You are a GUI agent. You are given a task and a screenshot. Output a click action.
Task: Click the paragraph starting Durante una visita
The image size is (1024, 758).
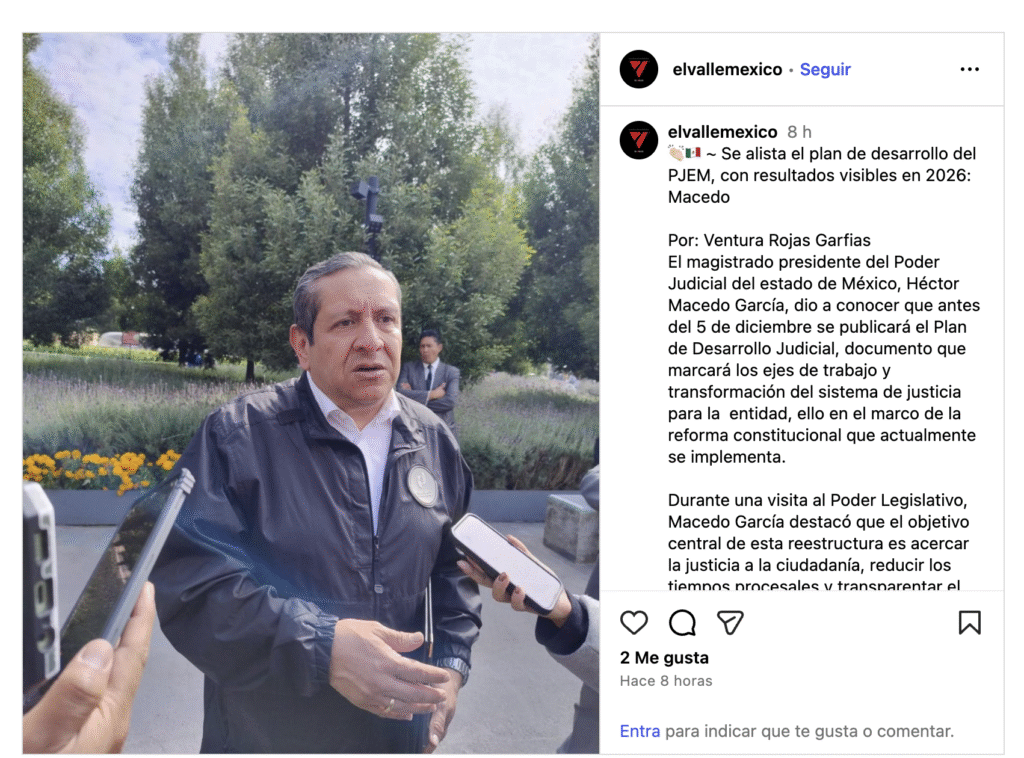point(818,543)
